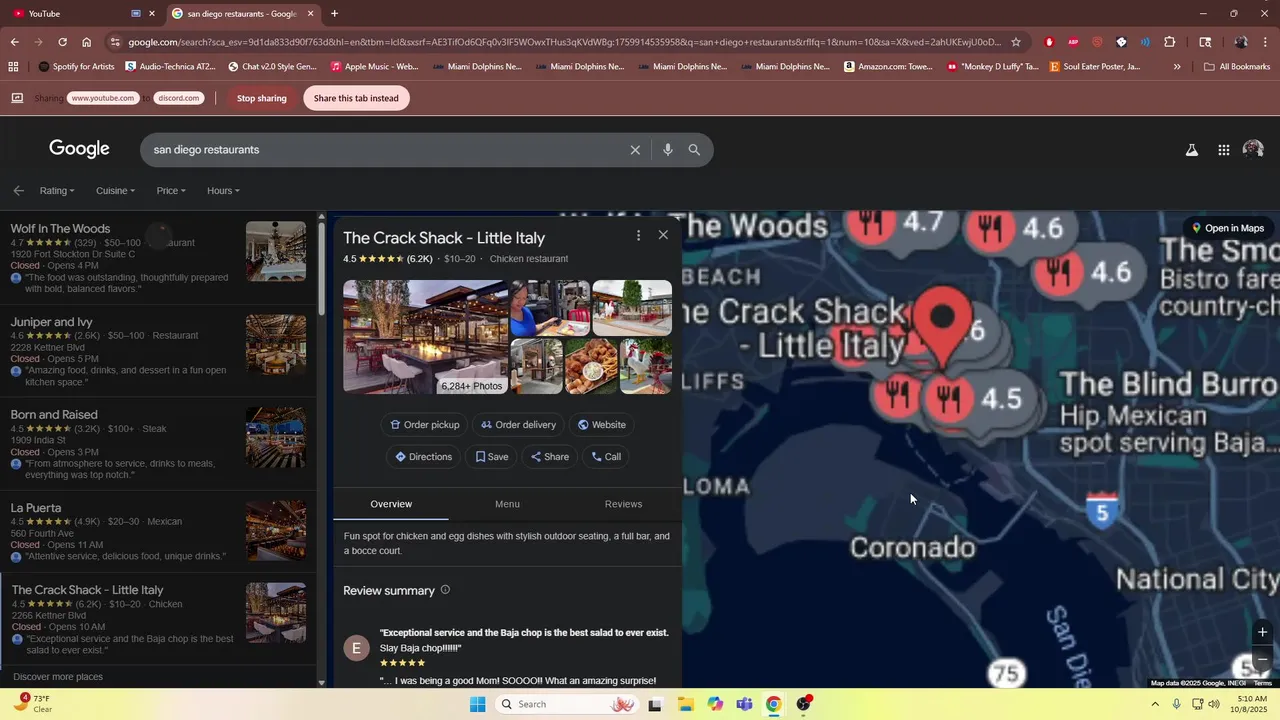1280x720 pixels.
Task: Open the Google account avatar
Action: point(1253,149)
